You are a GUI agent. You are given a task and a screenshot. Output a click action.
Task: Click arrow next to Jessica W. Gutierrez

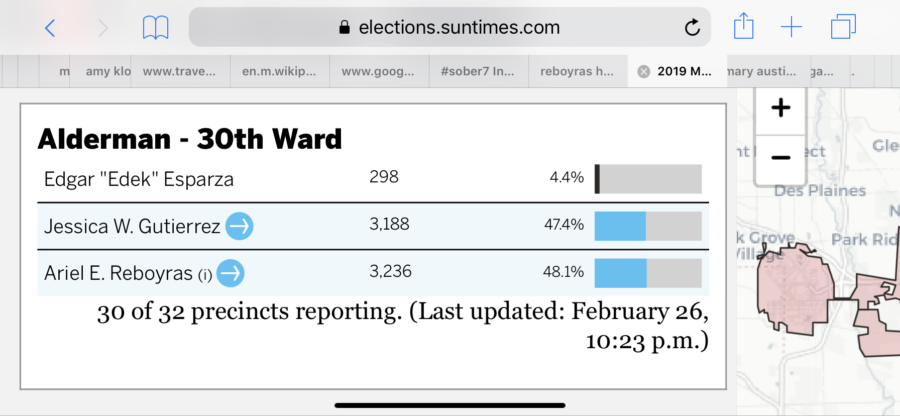pyautogui.click(x=239, y=226)
